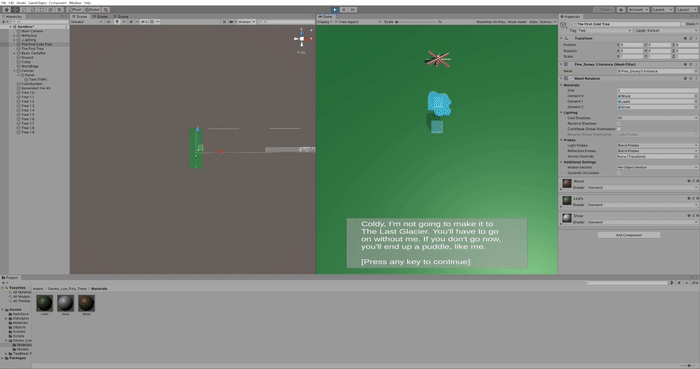The width and height of the screenshot is (700, 369).
Task: Enable Contribute Global Illumination checkbox
Action: tap(619, 129)
